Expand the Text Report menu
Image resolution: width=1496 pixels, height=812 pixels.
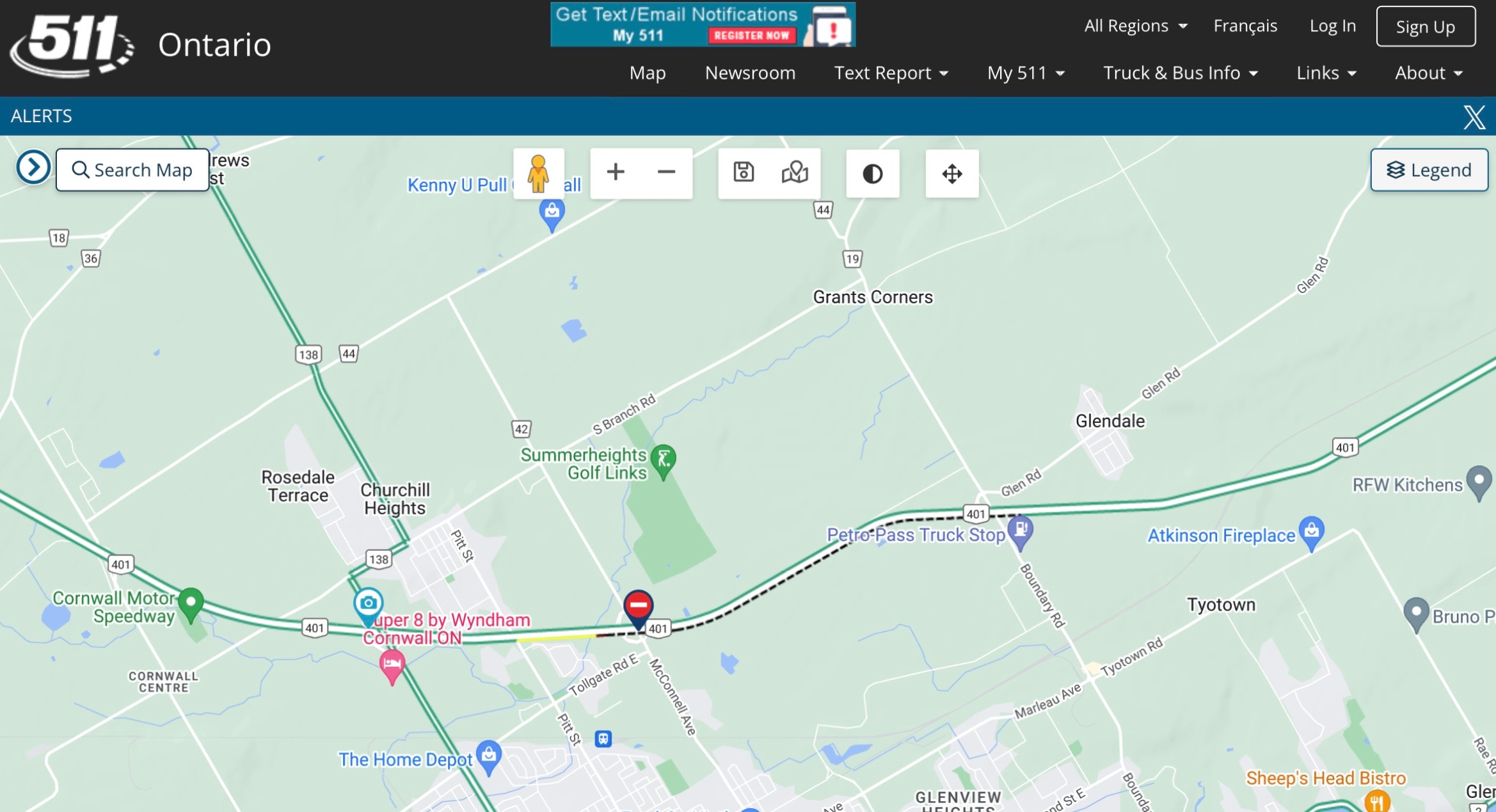click(x=891, y=73)
